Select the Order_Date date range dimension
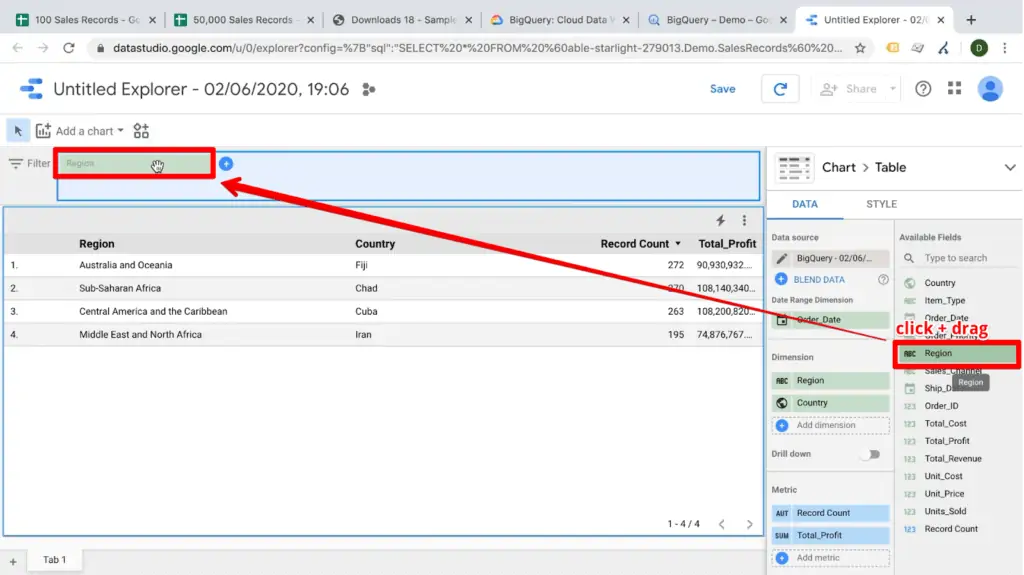Screen dimensions: 1024x575 [830, 320]
